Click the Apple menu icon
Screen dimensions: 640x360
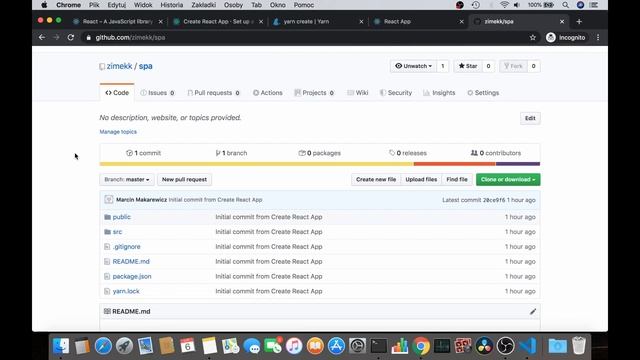[x=44, y=5]
